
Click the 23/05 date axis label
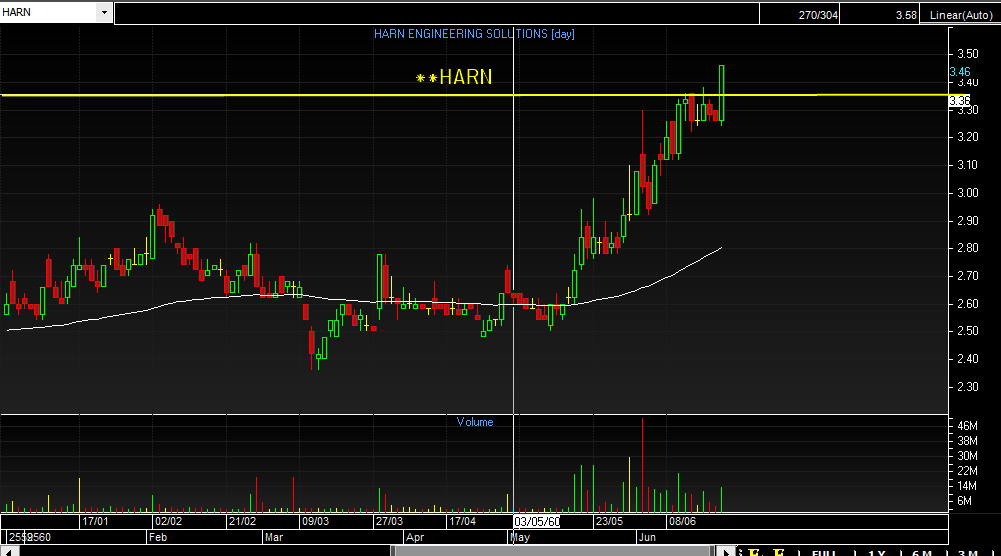[609, 522]
